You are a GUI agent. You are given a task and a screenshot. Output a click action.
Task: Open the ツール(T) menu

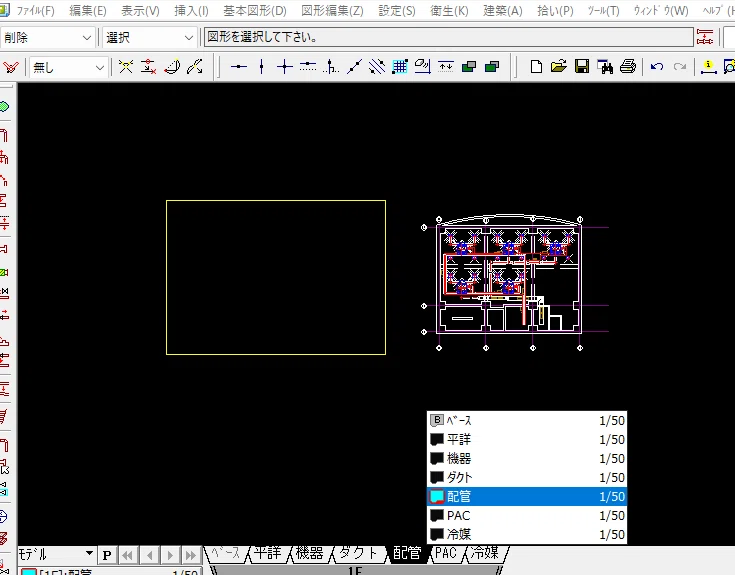(603, 10)
